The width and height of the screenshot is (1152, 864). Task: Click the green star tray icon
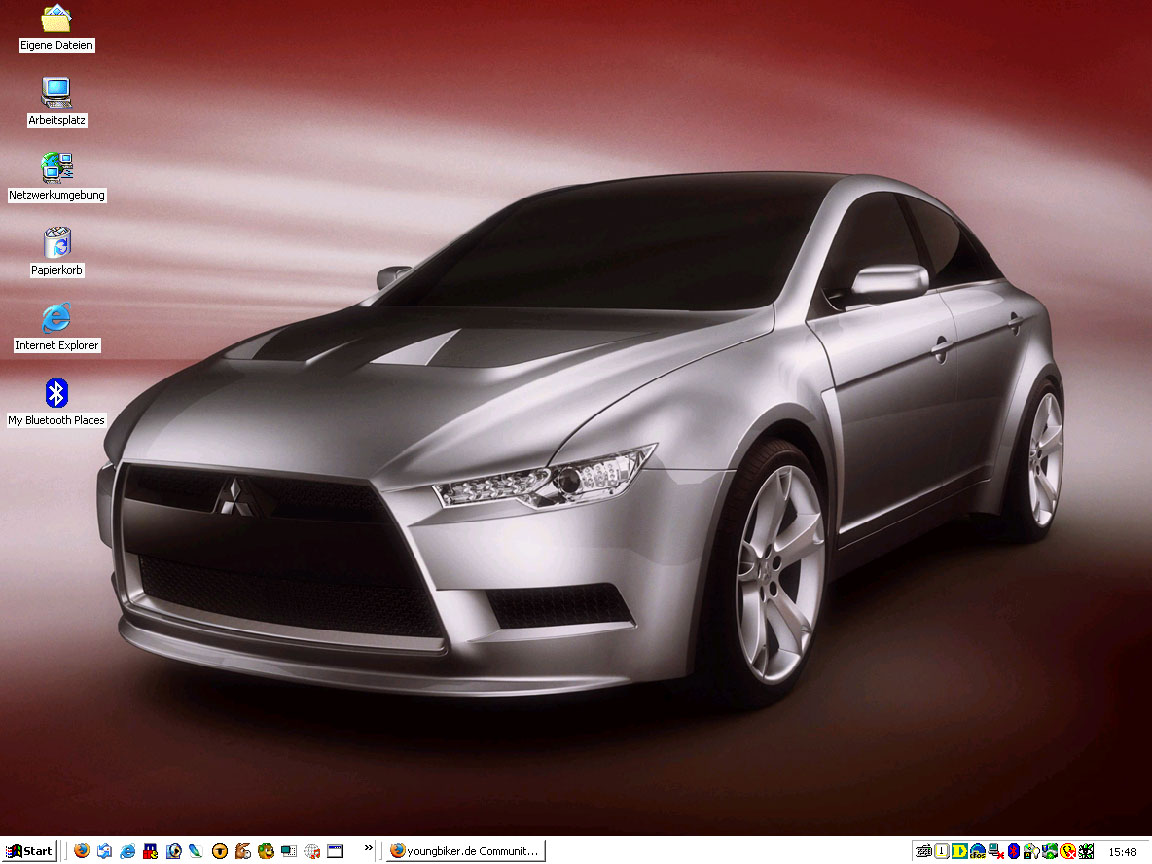point(1086,852)
